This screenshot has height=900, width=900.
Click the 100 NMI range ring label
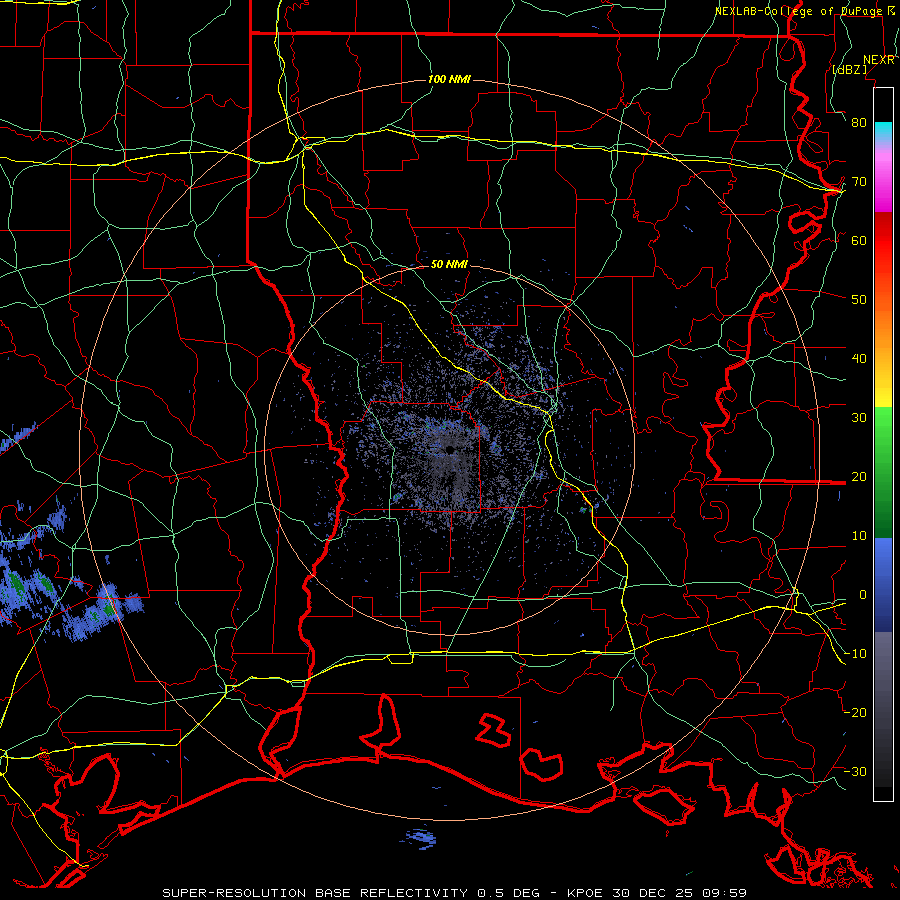(x=449, y=79)
